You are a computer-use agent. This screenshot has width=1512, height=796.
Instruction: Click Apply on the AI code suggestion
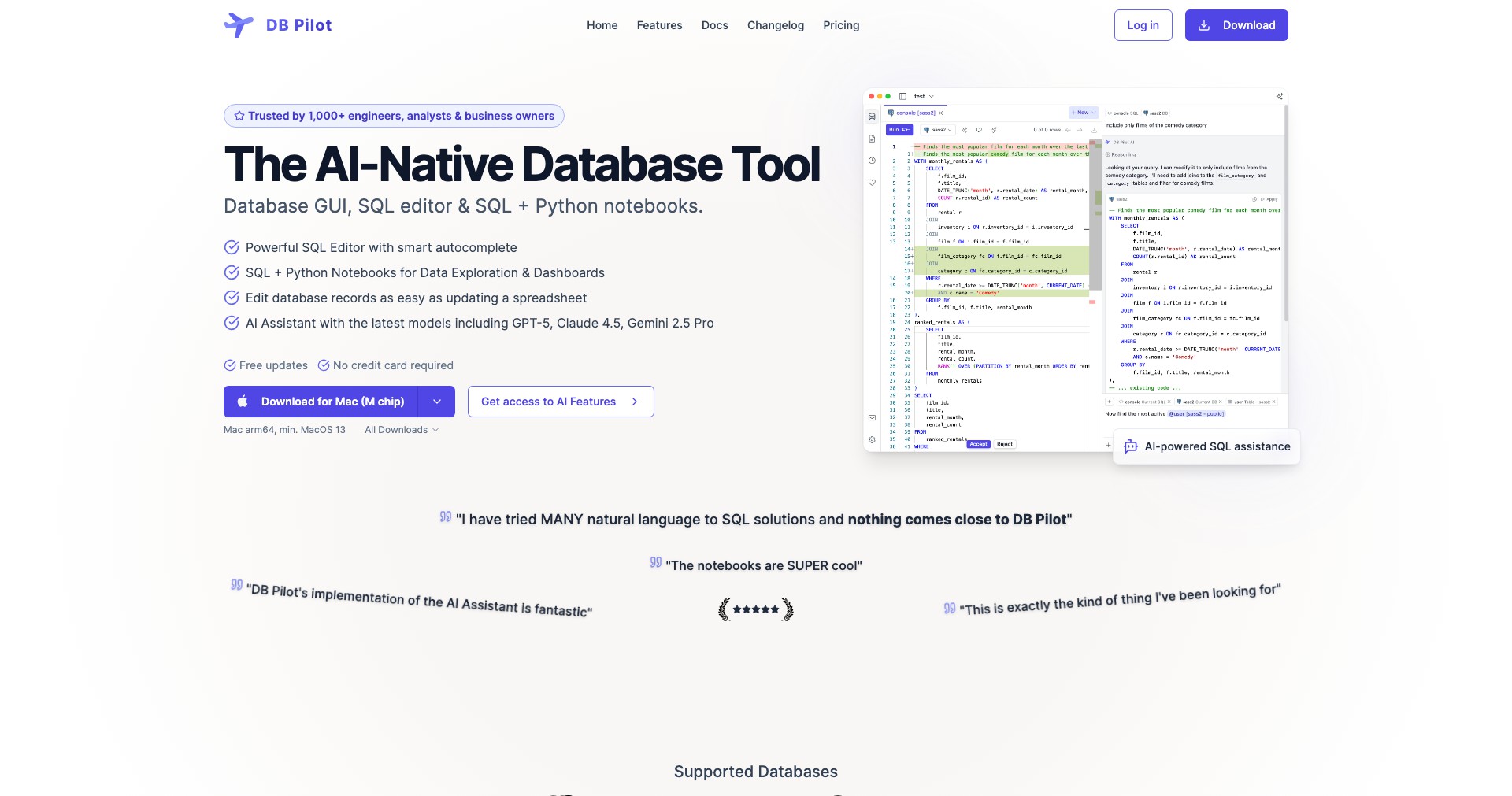click(1269, 199)
